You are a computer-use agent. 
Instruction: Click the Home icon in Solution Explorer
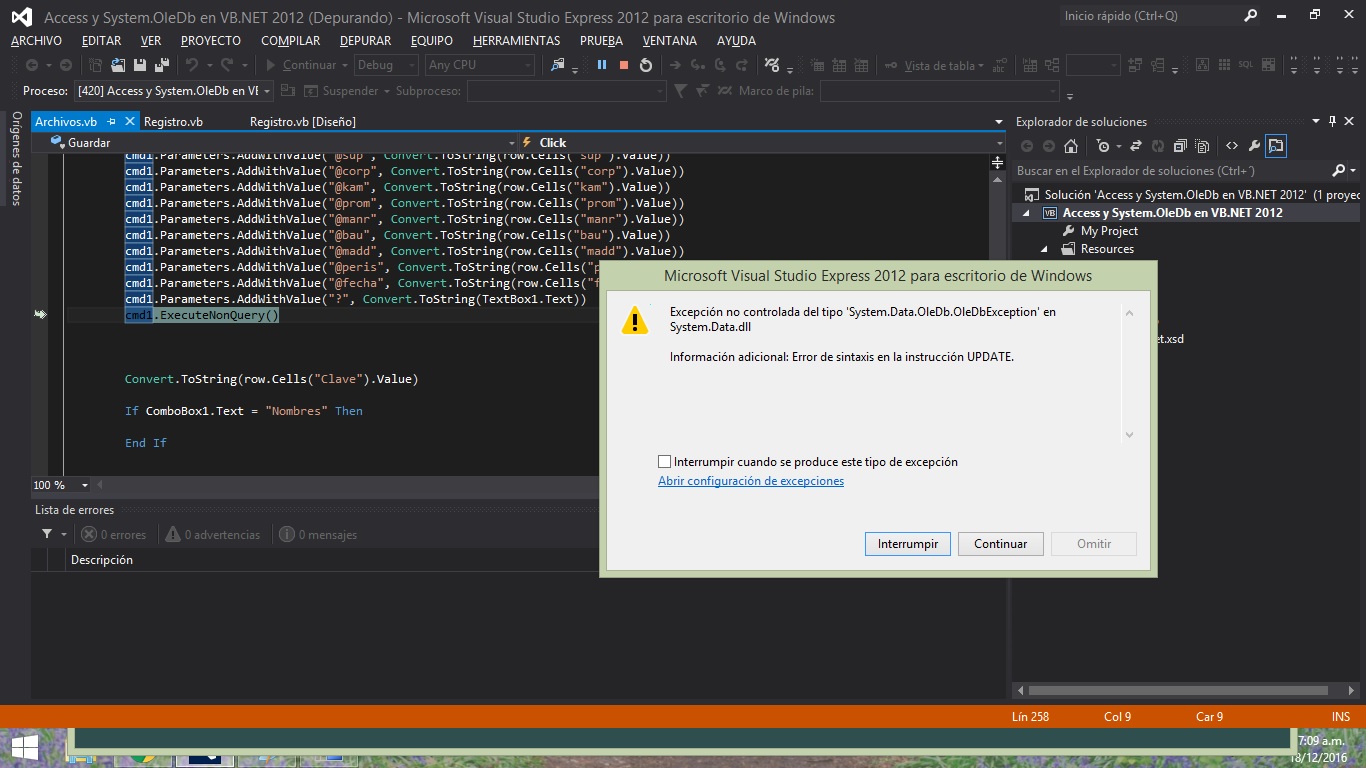[1071, 146]
